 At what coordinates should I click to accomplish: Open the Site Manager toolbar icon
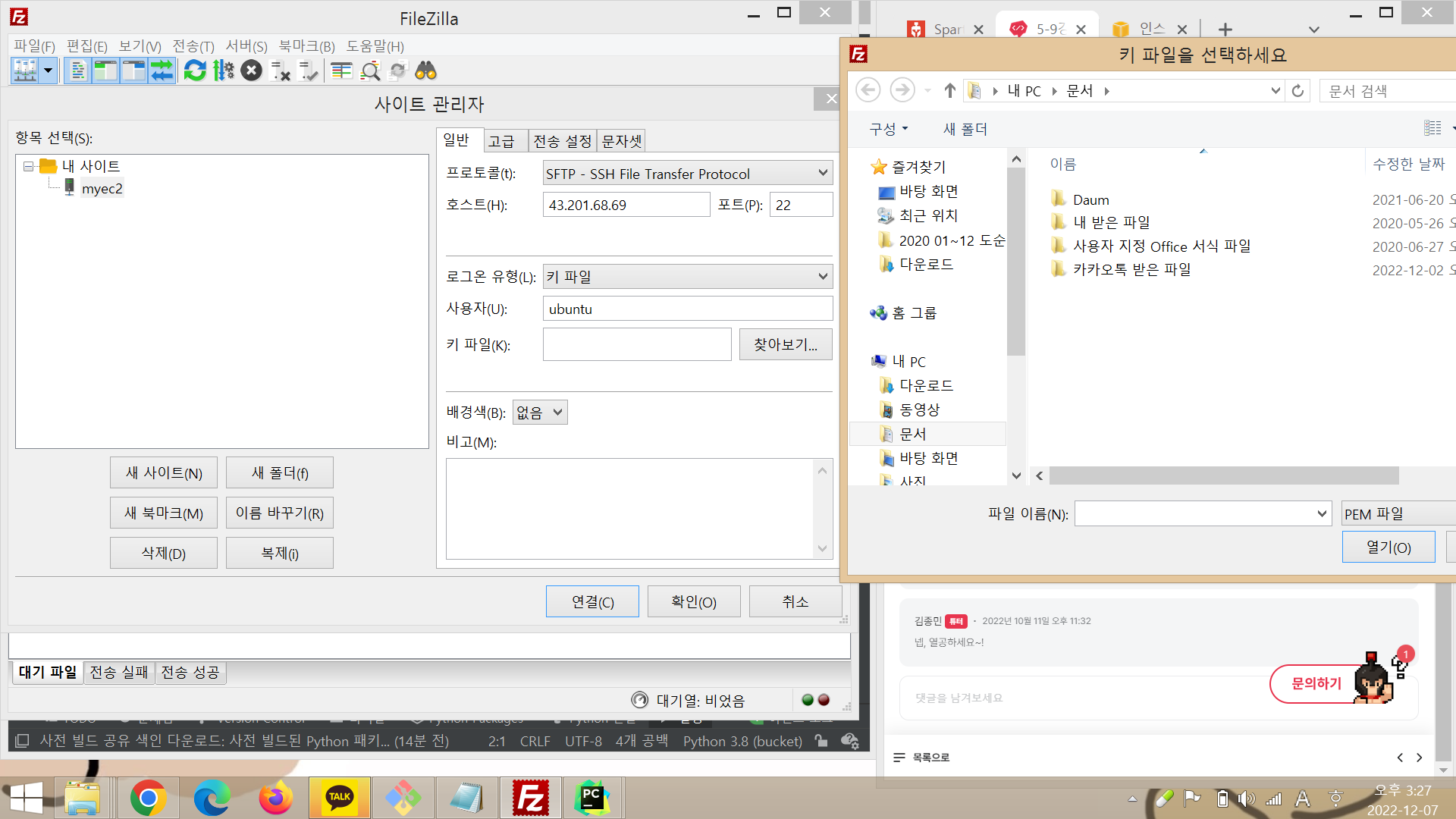click(x=25, y=71)
